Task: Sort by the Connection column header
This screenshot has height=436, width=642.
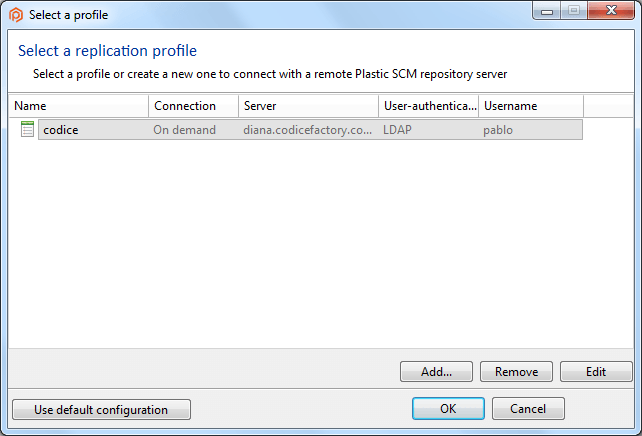Action: pos(194,106)
